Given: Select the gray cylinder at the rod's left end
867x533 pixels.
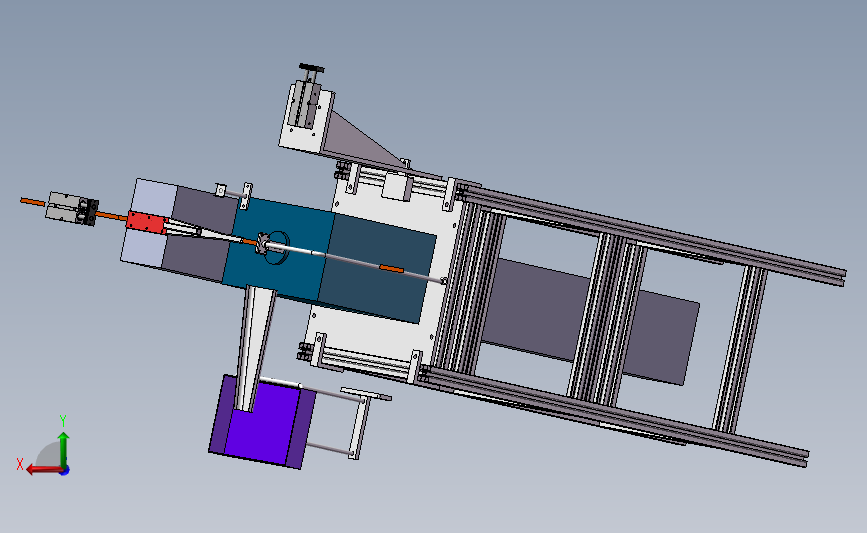Looking at the screenshot, I should 72,208.
